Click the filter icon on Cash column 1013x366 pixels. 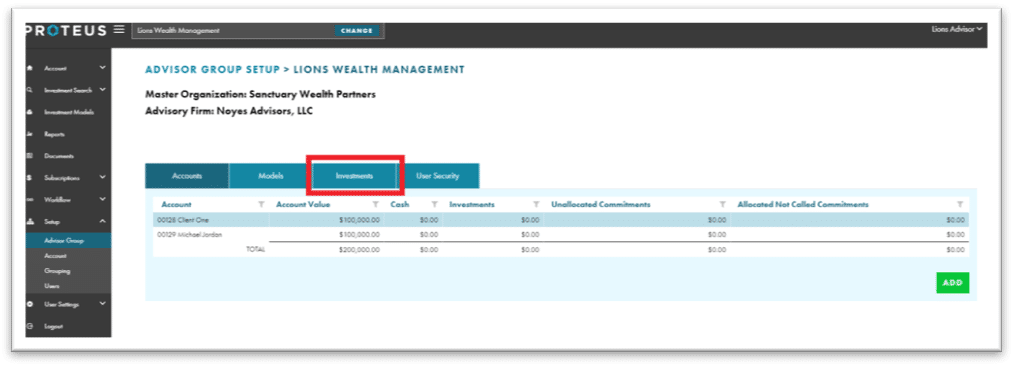click(435, 205)
